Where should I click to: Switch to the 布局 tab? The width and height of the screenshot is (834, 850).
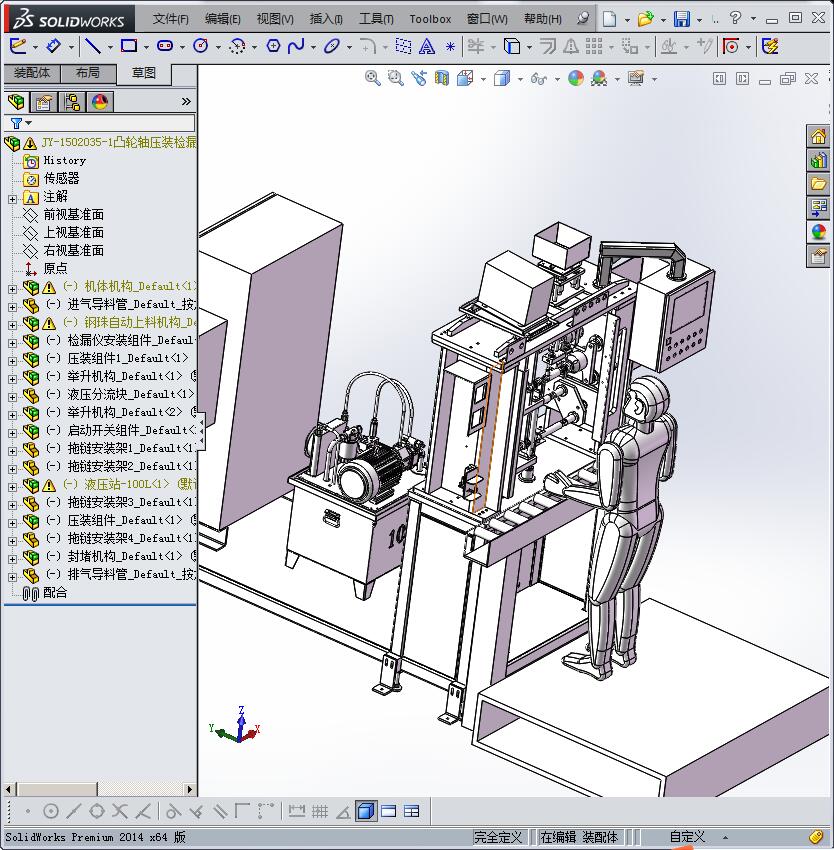[x=87, y=73]
